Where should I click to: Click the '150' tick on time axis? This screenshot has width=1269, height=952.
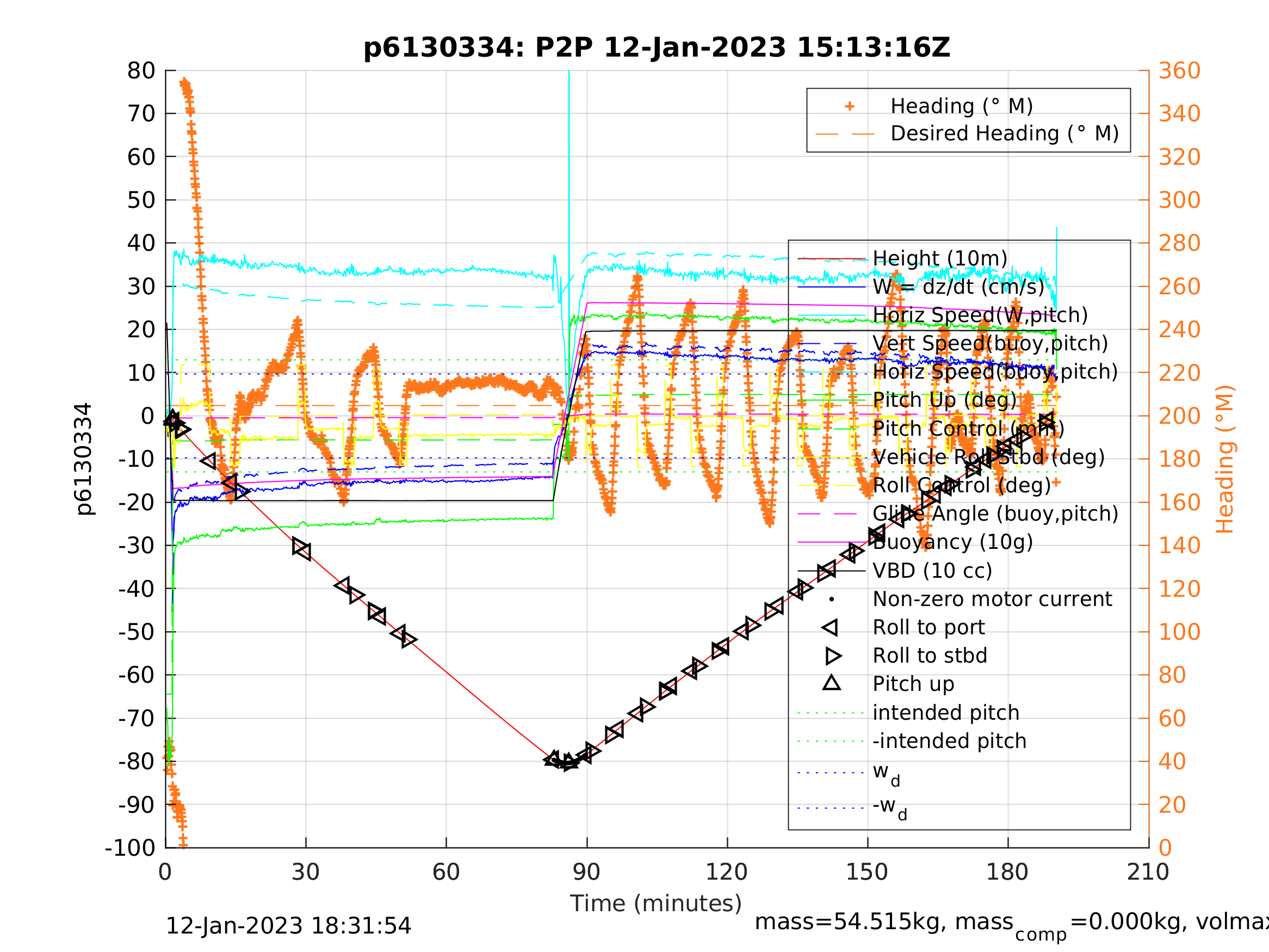pos(867,872)
